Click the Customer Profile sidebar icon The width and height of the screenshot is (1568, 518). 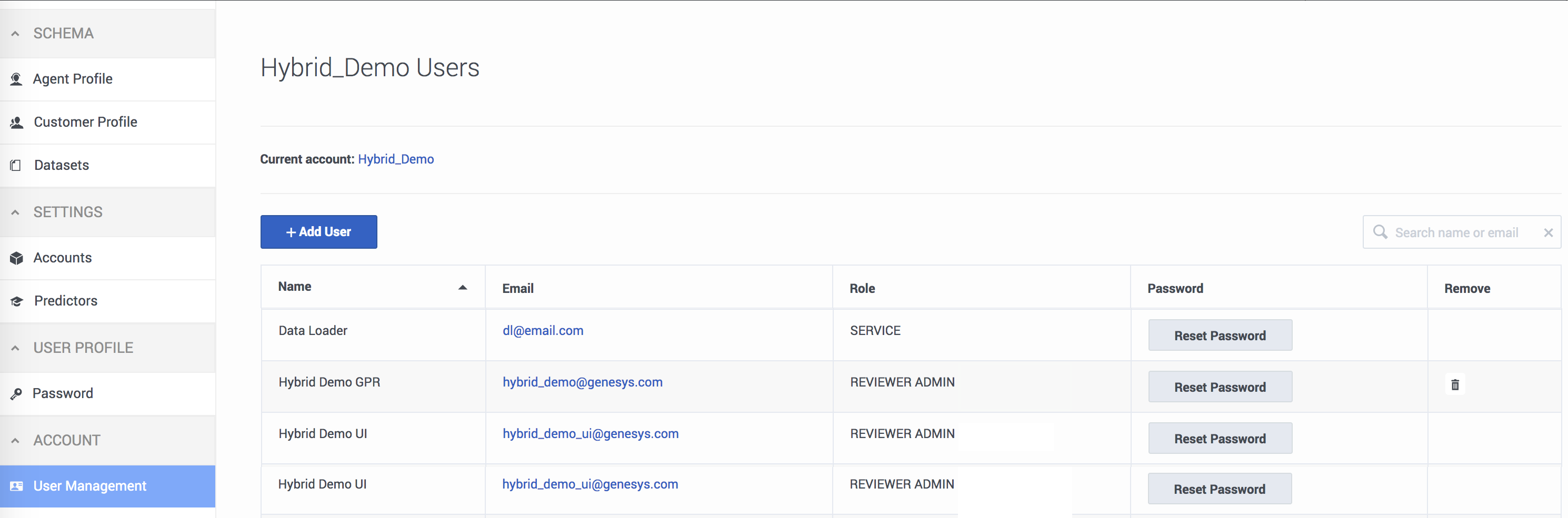pos(16,122)
